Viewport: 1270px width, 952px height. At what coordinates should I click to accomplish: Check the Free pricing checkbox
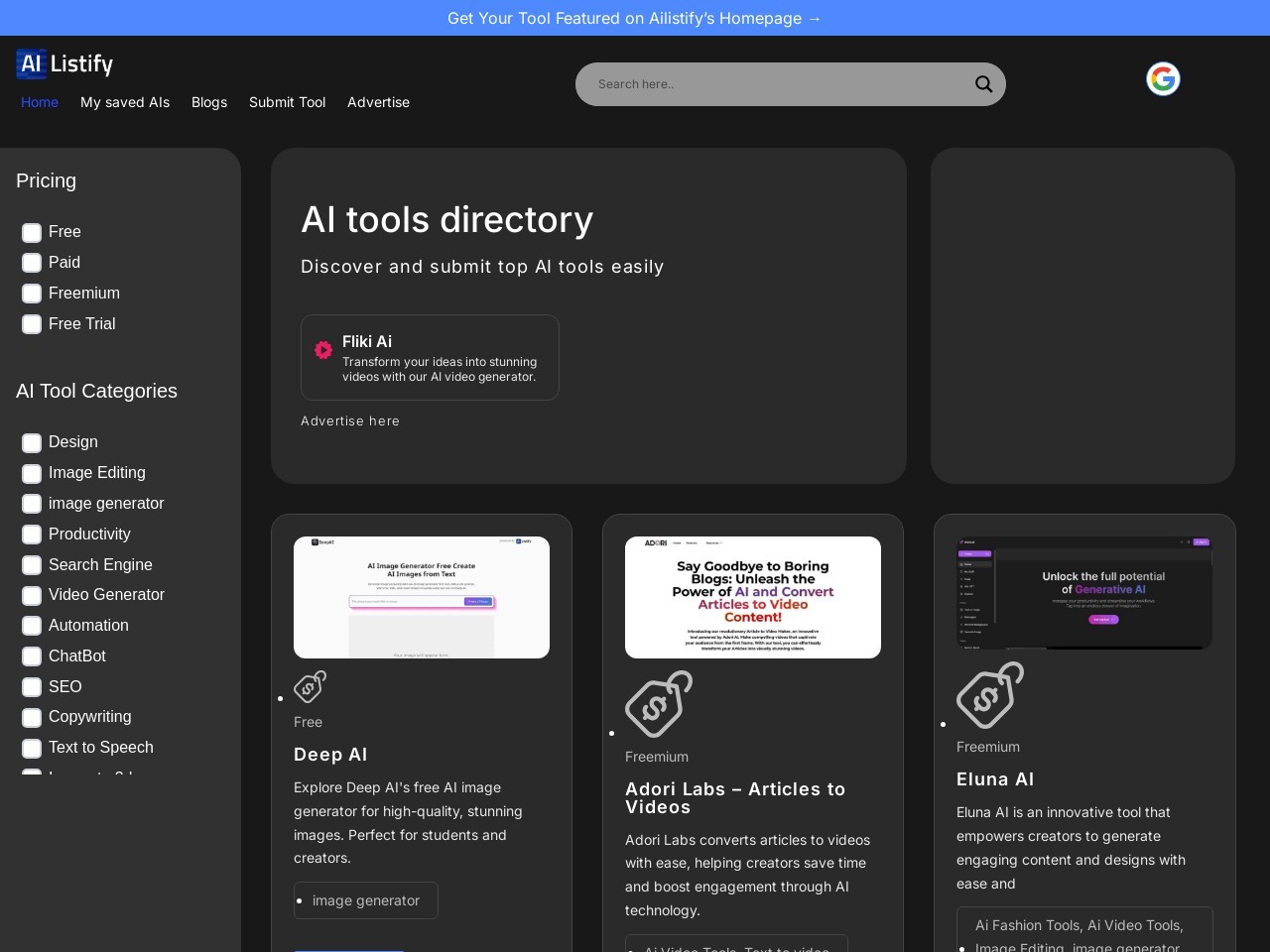[x=32, y=232]
